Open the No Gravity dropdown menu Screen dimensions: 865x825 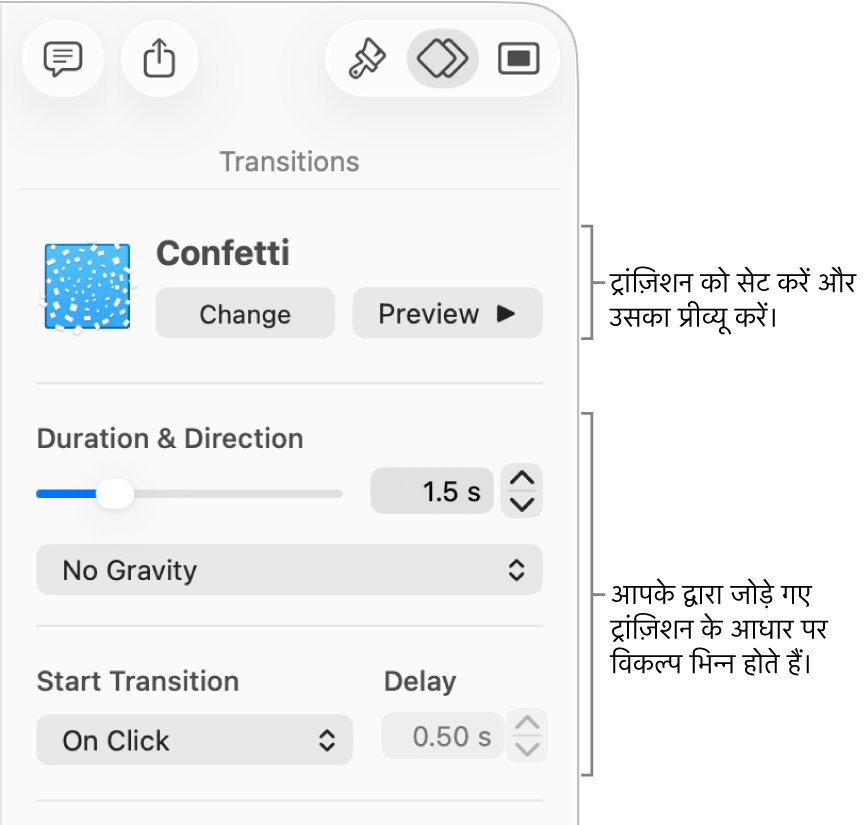point(289,570)
